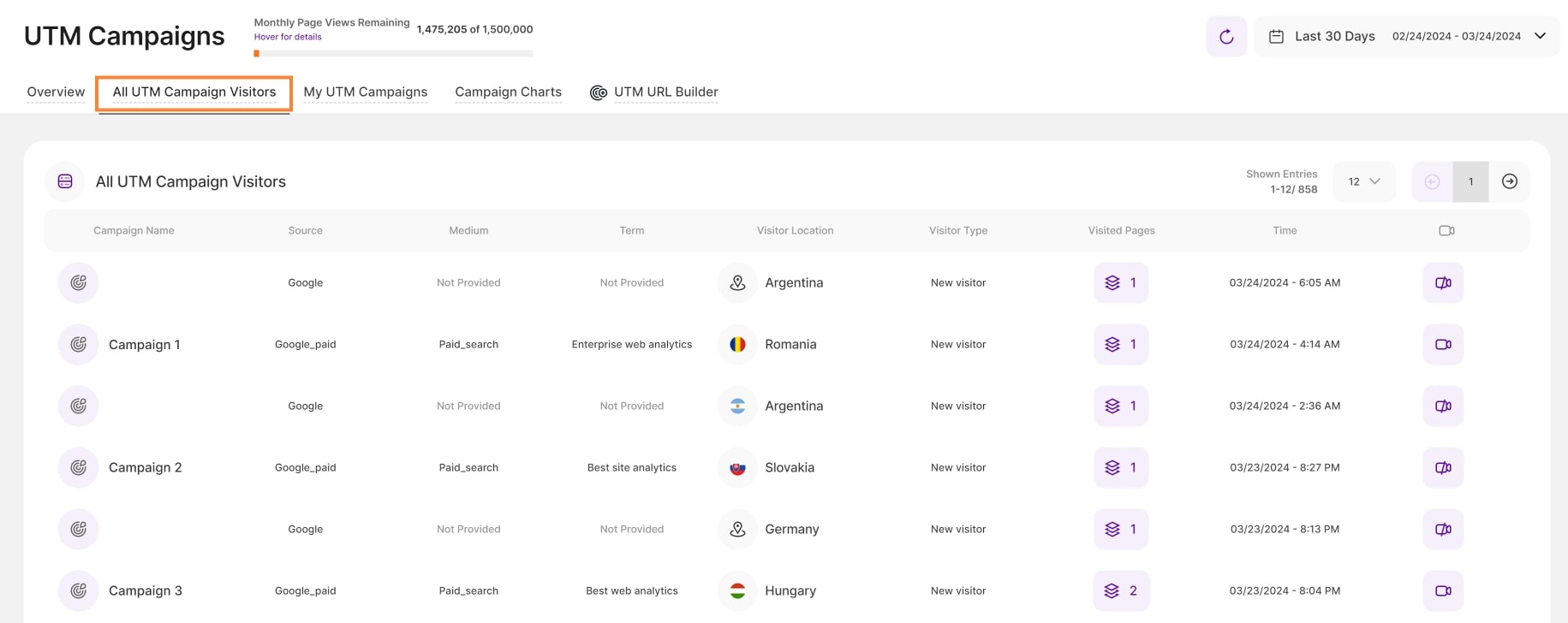Click the video camera column header icon
1568x623 pixels.
1446,231
